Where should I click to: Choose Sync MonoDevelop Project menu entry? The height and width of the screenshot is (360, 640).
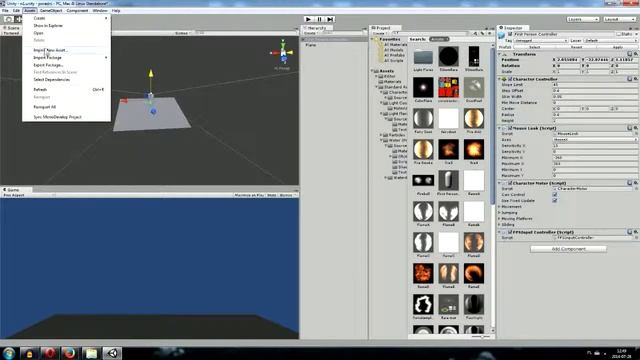(x=66, y=117)
